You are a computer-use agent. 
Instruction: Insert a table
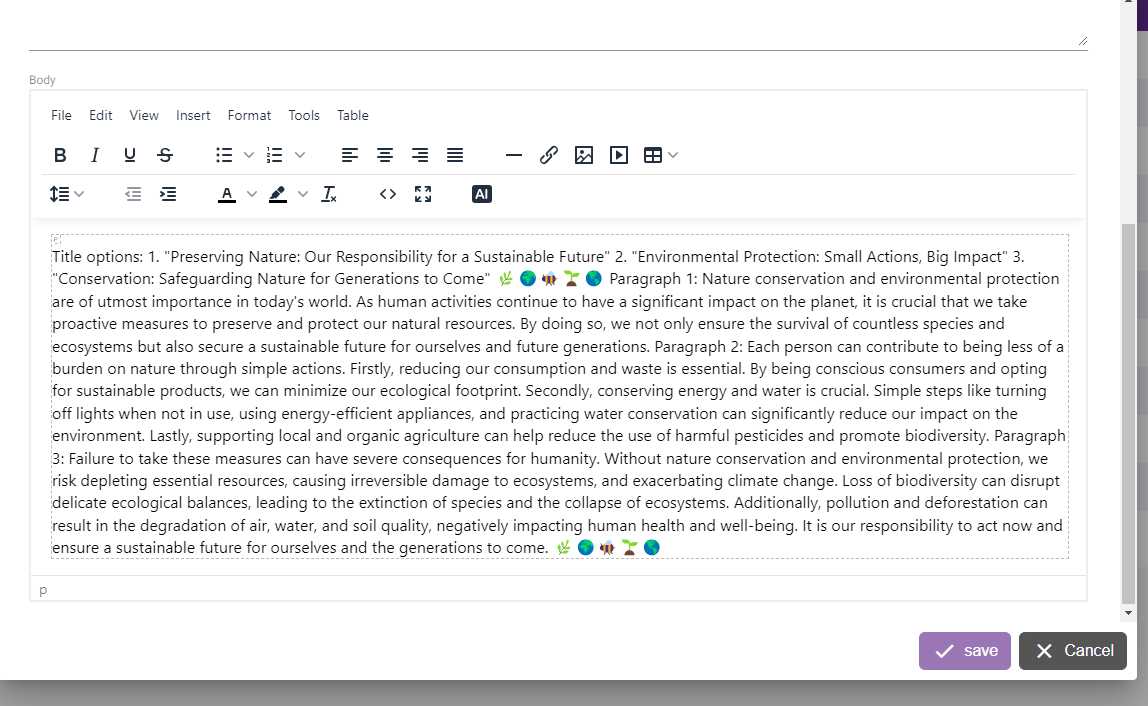653,155
